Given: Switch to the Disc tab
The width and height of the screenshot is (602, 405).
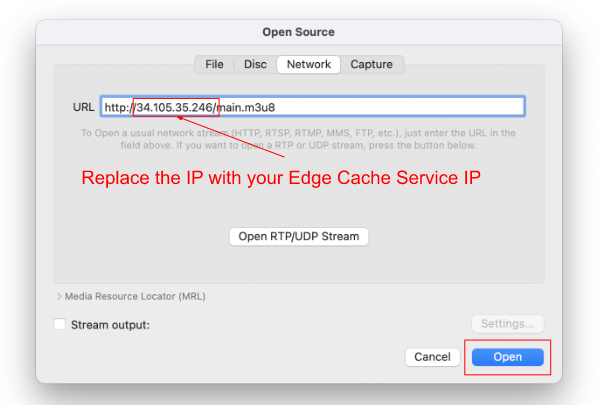Looking at the screenshot, I should tap(255, 64).
